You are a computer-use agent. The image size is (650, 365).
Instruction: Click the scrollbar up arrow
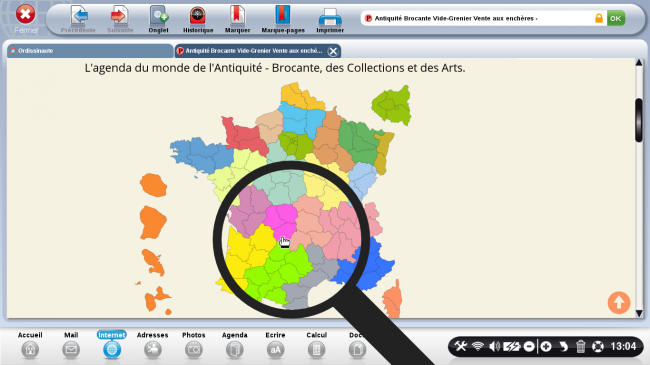pos(639,63)
